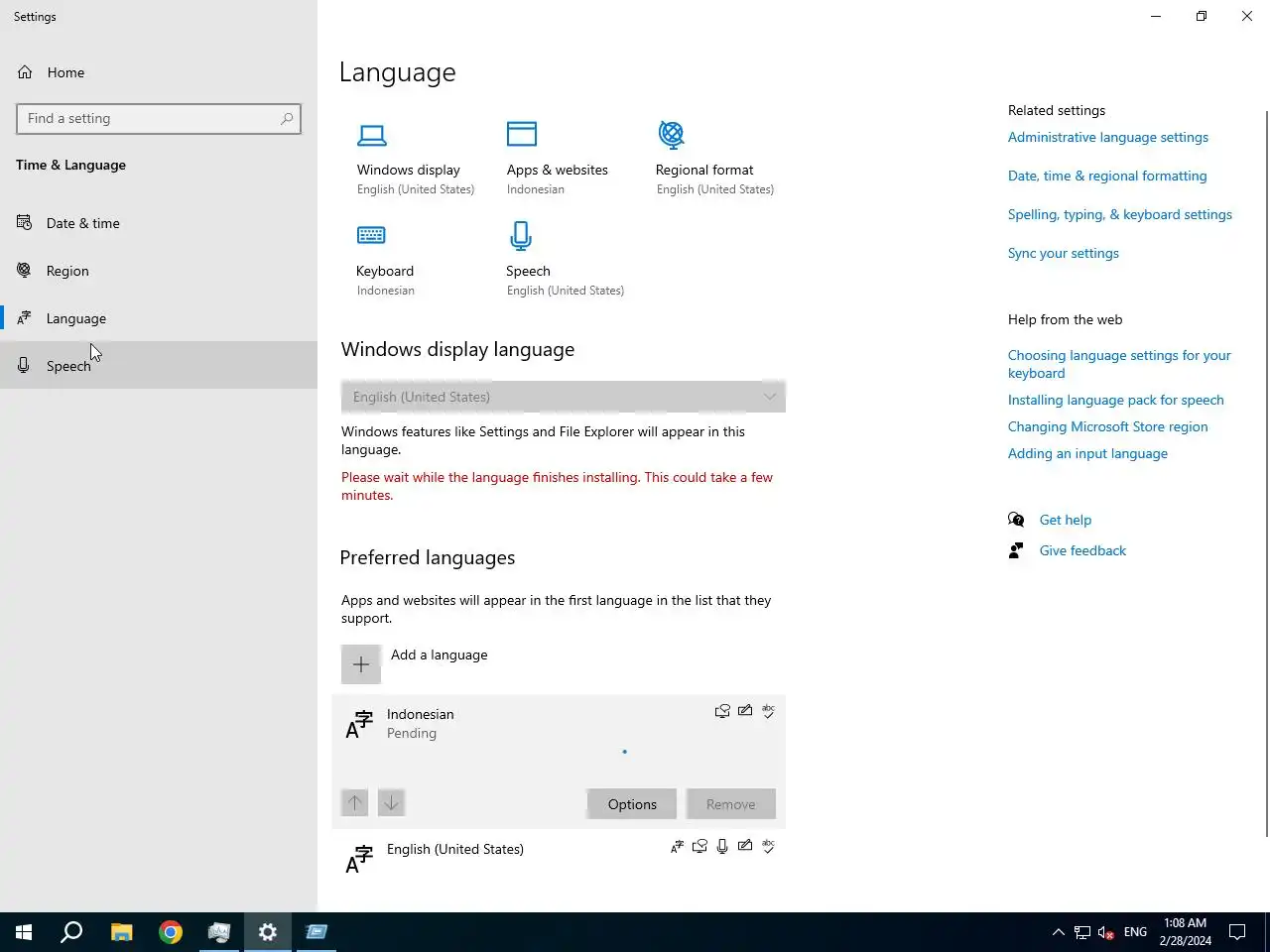Screen dimensions: 1270x952
Task: Move Indonesian down with the down arrow
Action: tap(392, 802)
